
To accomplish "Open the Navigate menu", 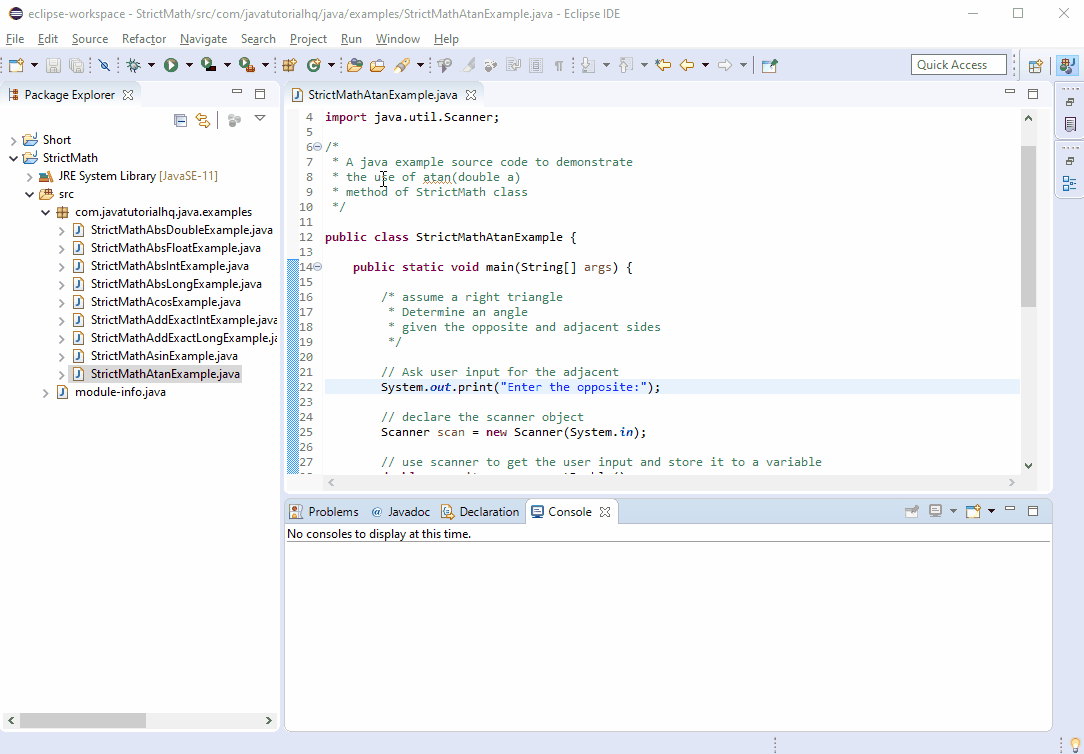I will coord(203,39).
